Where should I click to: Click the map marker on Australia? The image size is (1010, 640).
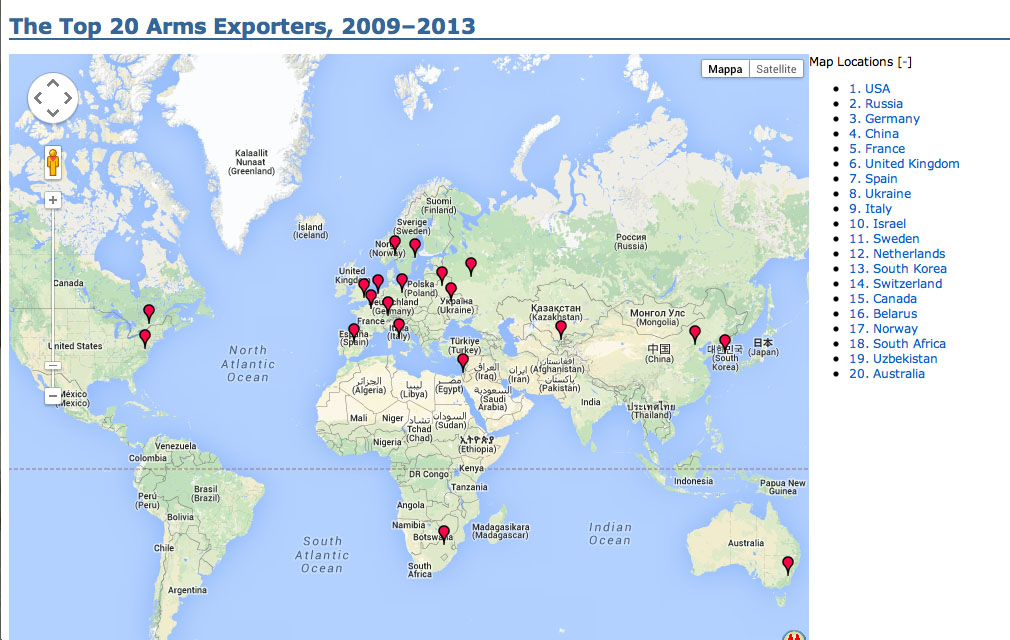(787, 564)
